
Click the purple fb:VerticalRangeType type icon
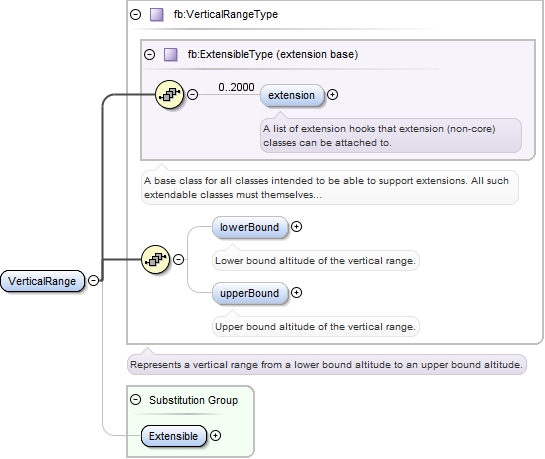point(157,15)
